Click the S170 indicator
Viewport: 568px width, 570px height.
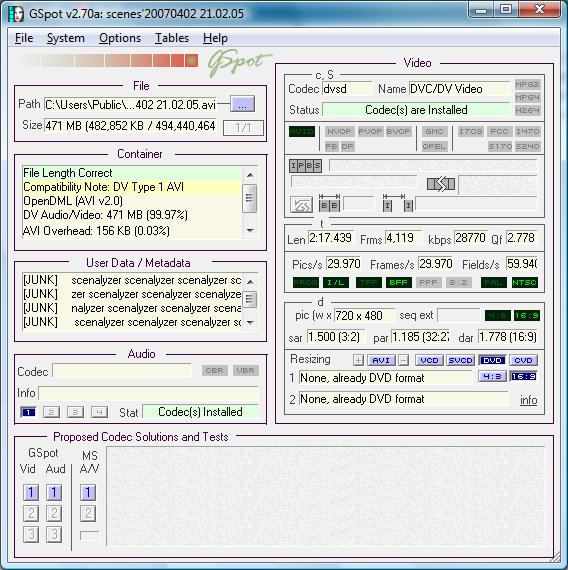(500, 146)
